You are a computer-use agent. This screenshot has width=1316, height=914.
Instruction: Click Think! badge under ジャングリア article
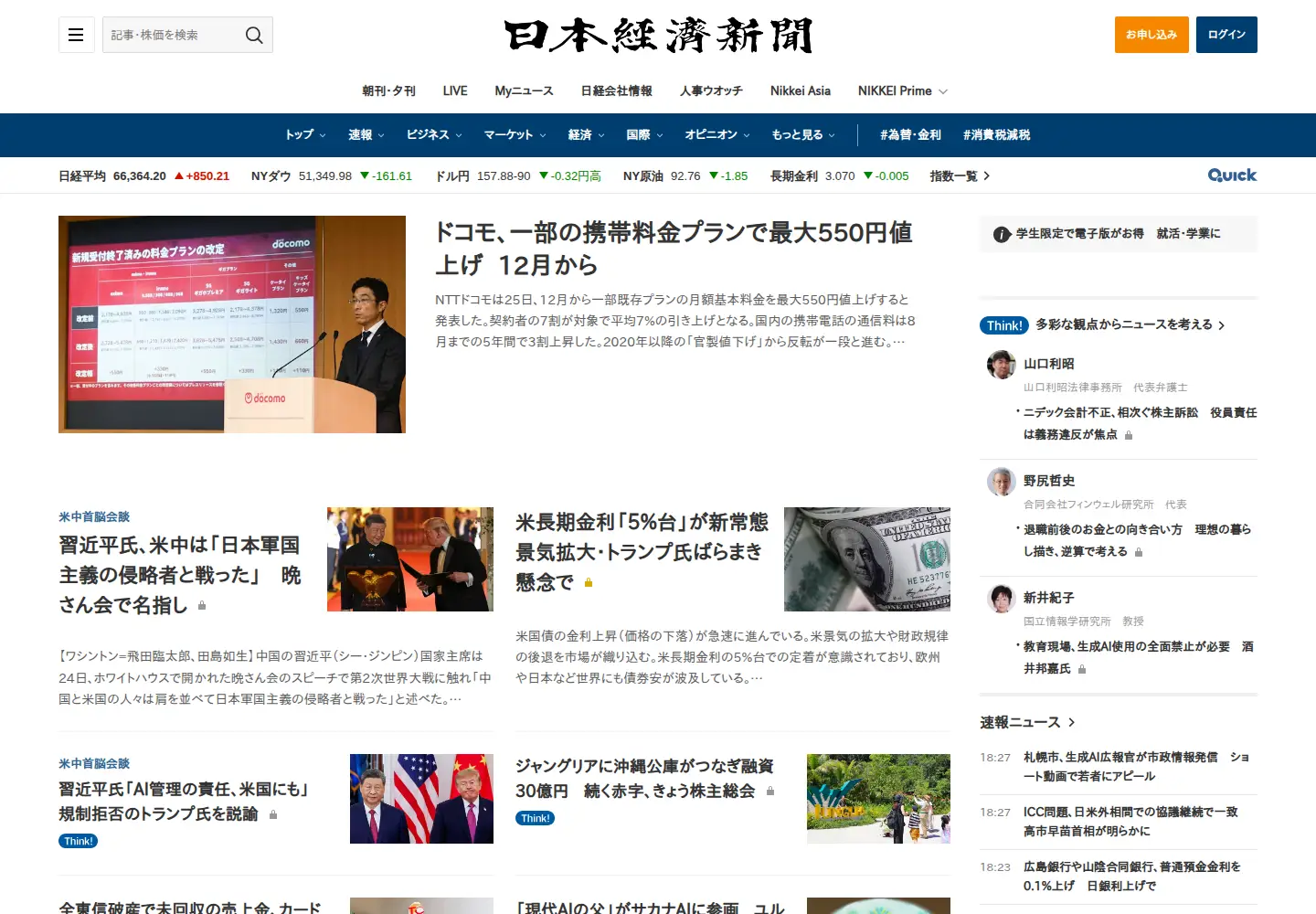pyautogui.click(x=536, y=818)
